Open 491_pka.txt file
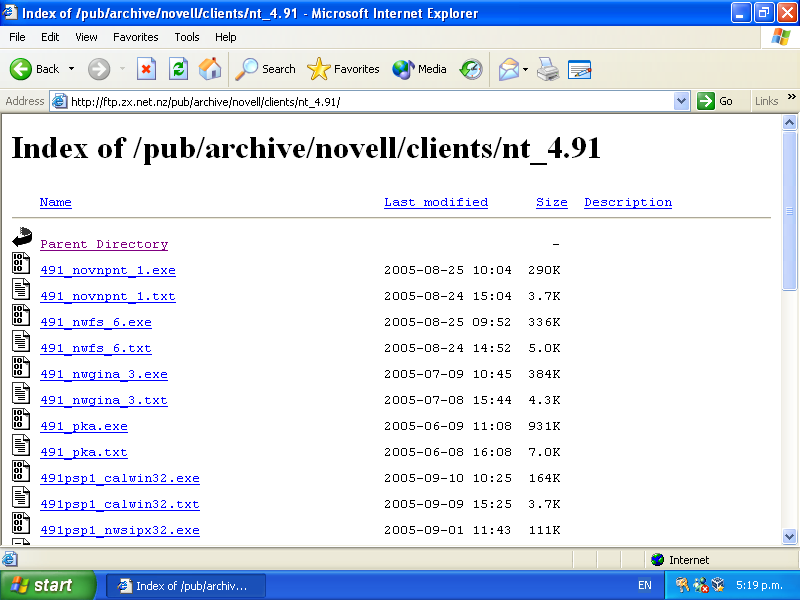This screenshot has height=600, width=800. 84,452
